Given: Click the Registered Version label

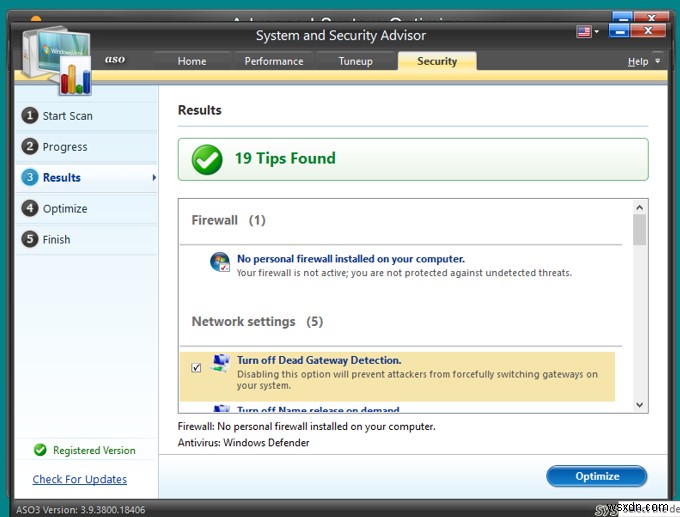Looking at the screenshot, I should coord(94,450).
